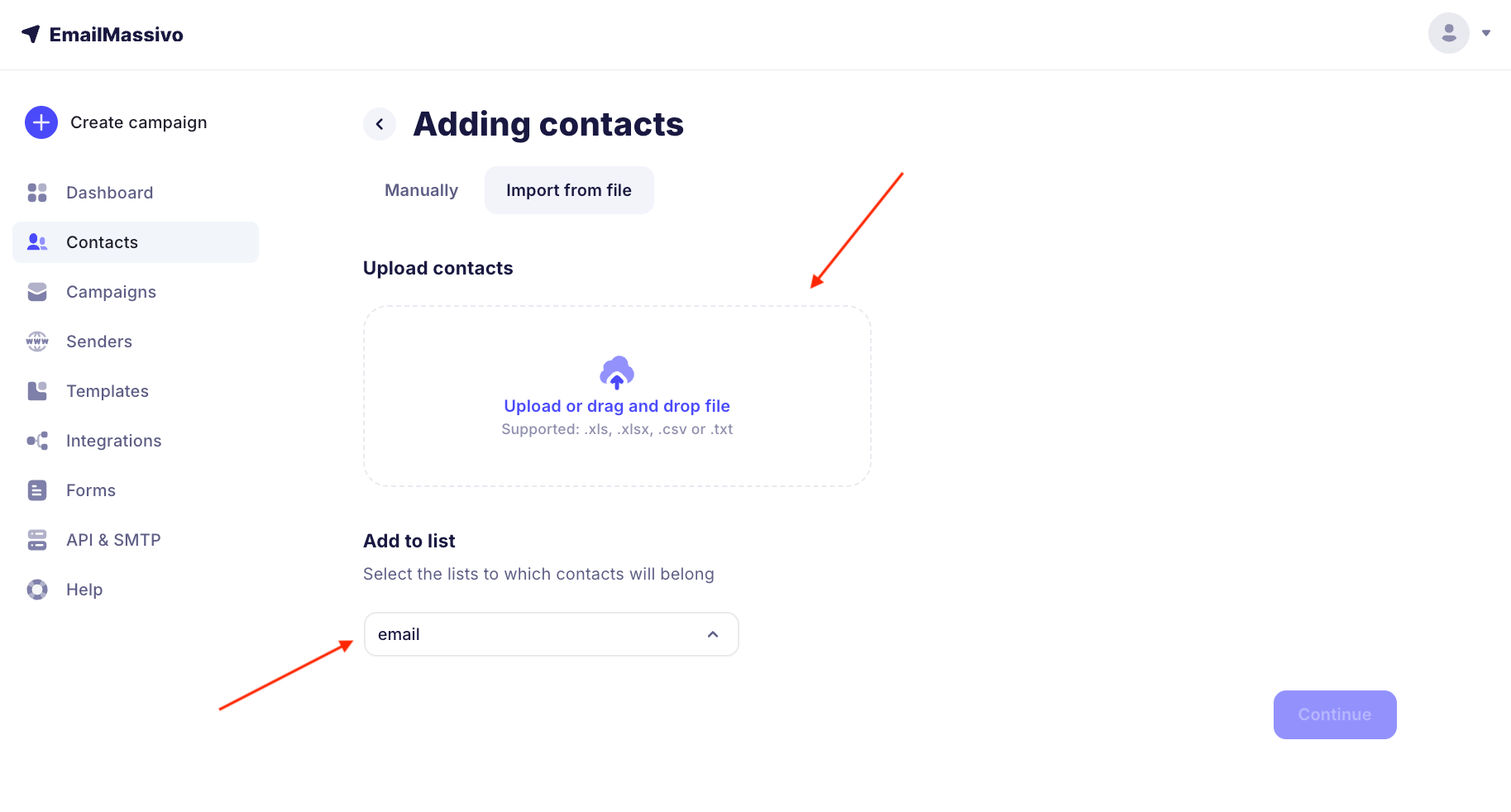Switch to the Manually tab
This screenshot has height=812, width=1511.
coord(421,190)
